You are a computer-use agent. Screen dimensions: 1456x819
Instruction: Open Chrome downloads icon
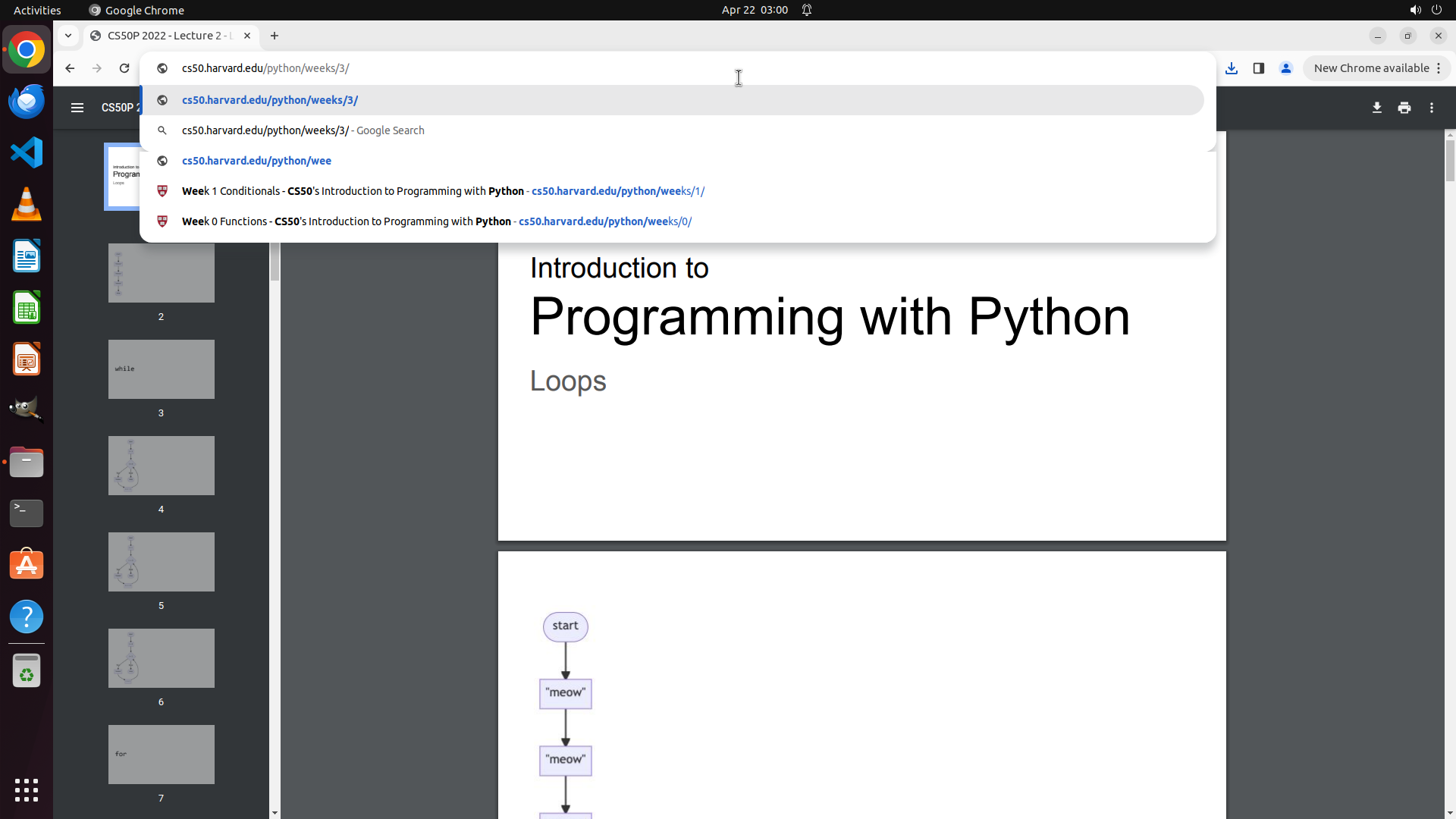coord(1231,68)
